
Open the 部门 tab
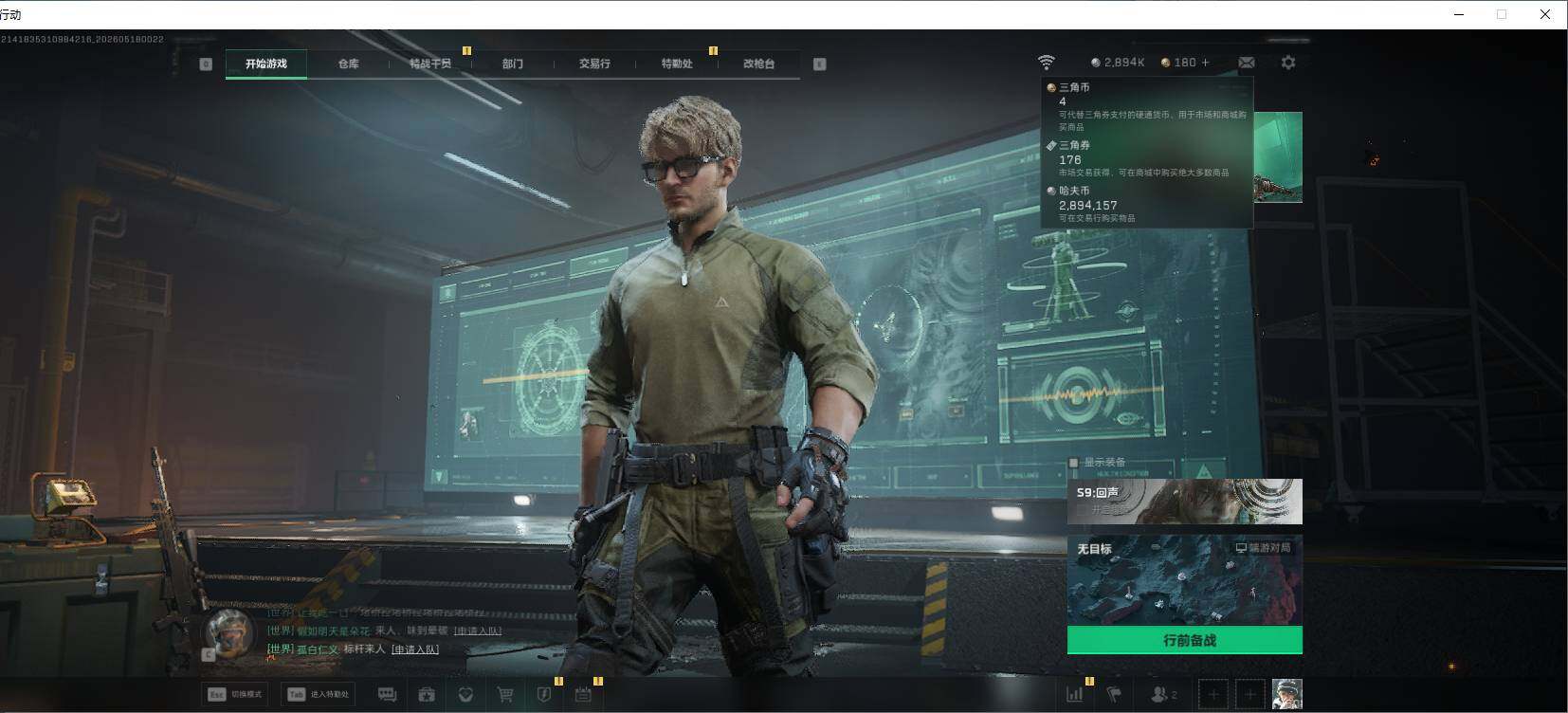(513, 64)
